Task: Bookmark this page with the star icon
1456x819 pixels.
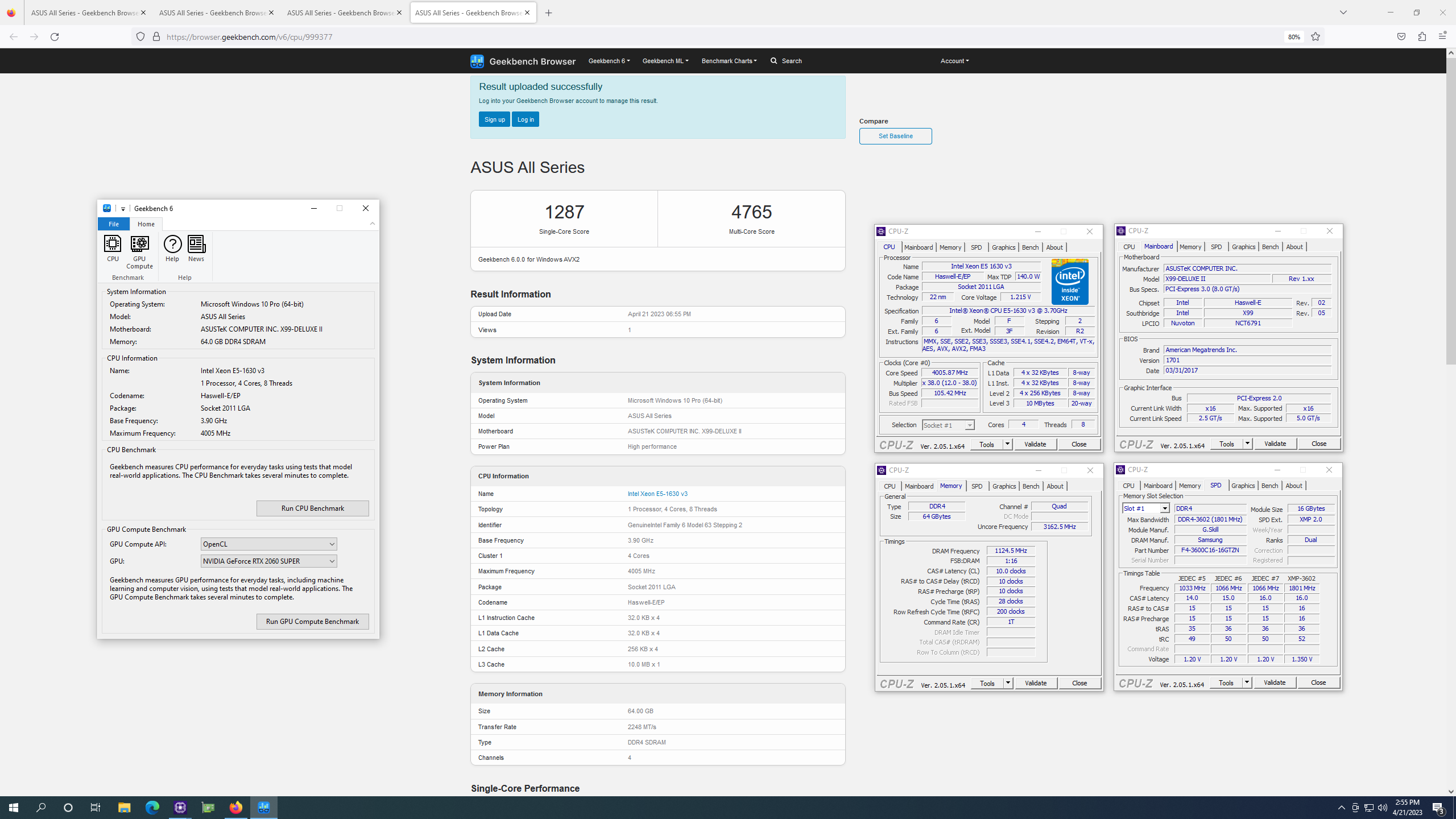Action: point(1316,37)
